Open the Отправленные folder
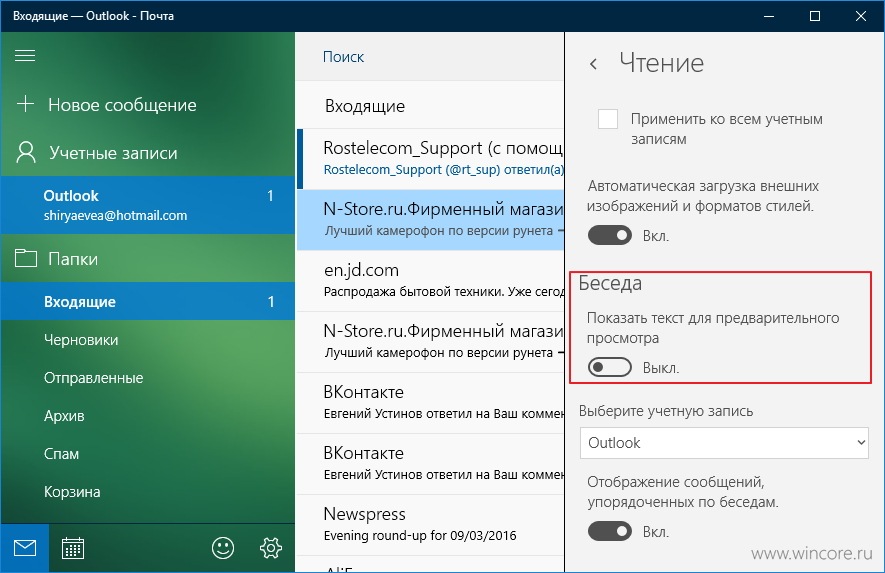This screenshot has width=885, height=573. pos(148,377)
